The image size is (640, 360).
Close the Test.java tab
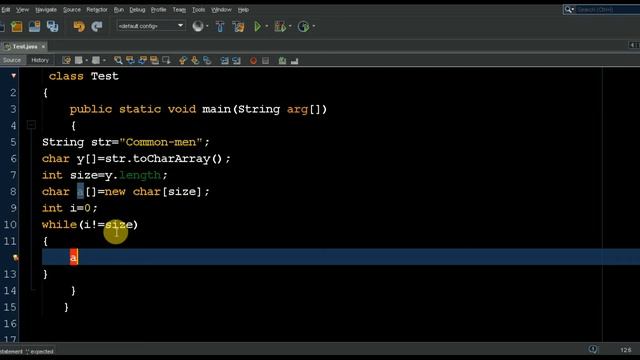click(43, 47)
